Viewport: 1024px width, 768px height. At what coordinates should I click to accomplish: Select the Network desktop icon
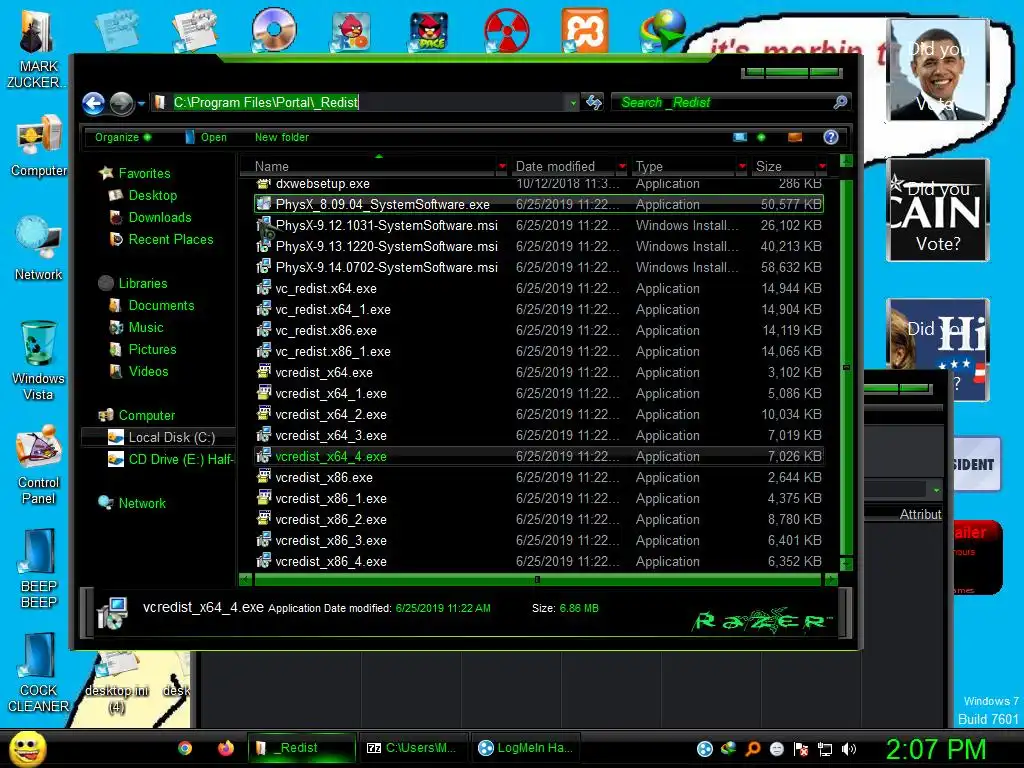[39, 248]
